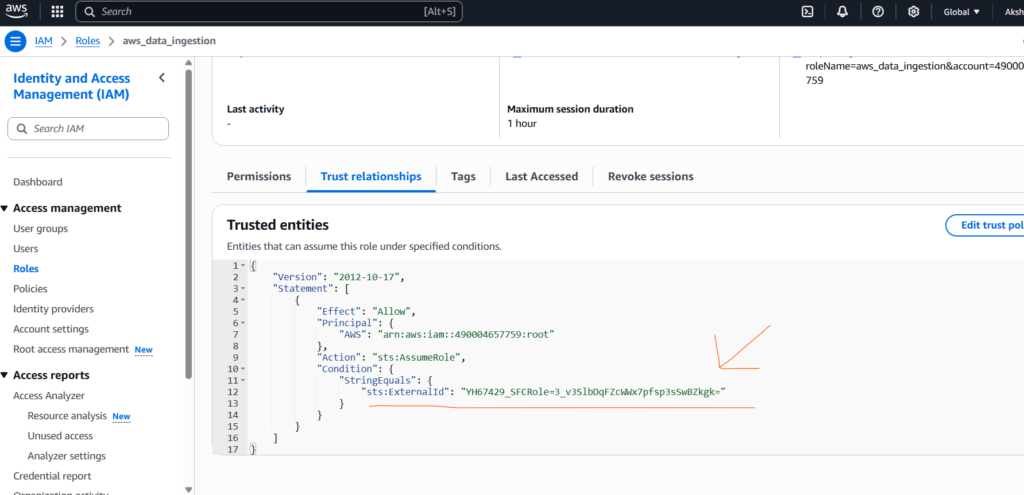Image resolution: width=1024 pixels, height=495 pixels.
Task: Open the notifications bell icon
Action: click(842, 12)
